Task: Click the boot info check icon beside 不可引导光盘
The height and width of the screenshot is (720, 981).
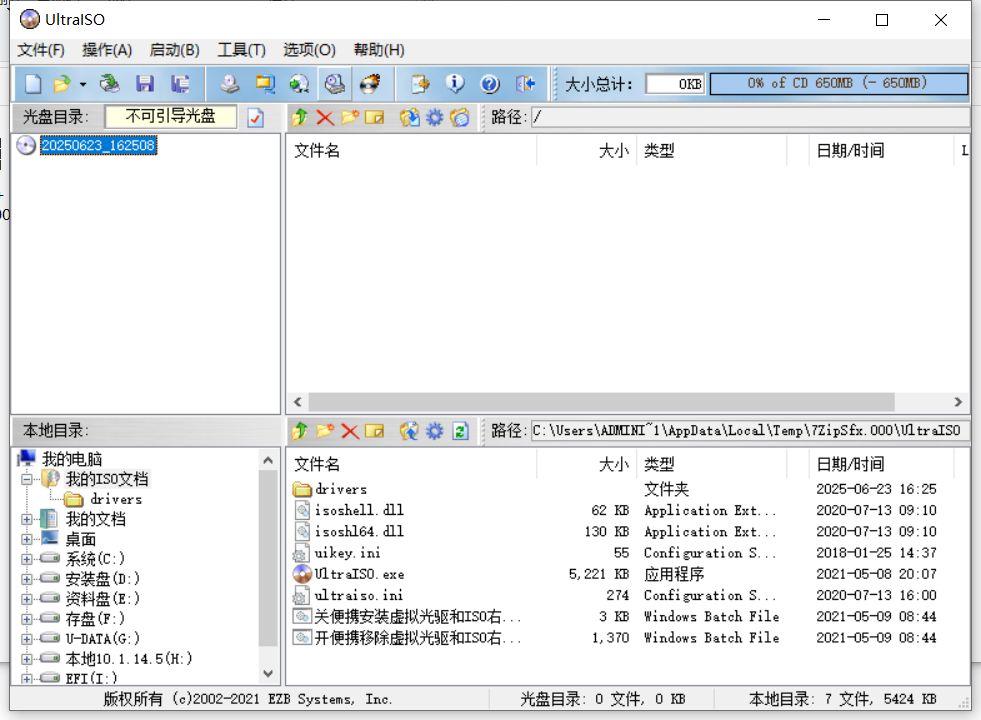Action: (x=255, y=117)
